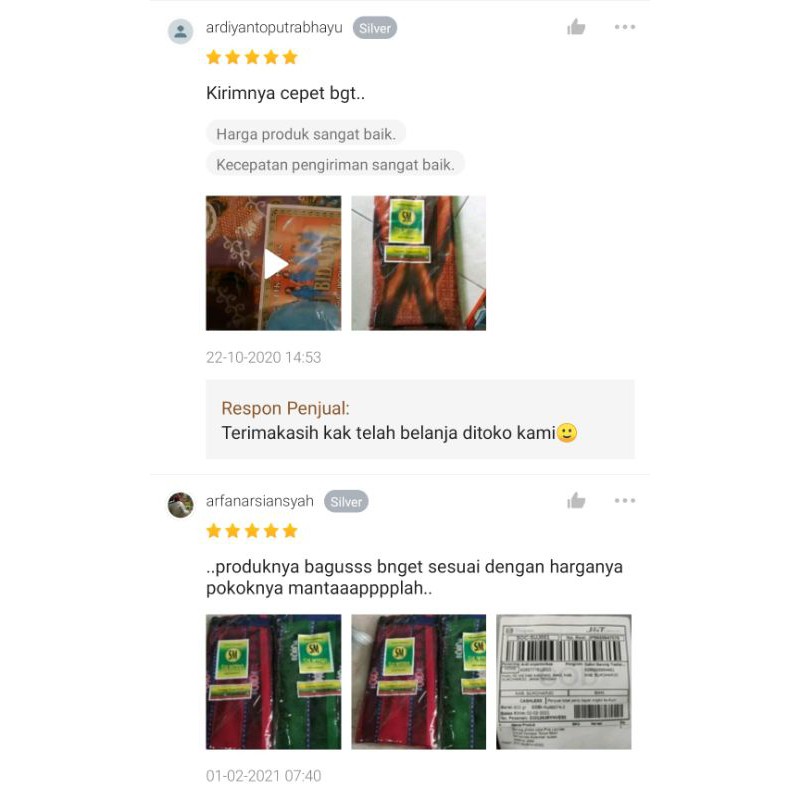Tap the five-star rating of second review
This screenshot has width=800, height=800.
pos(252,531)
